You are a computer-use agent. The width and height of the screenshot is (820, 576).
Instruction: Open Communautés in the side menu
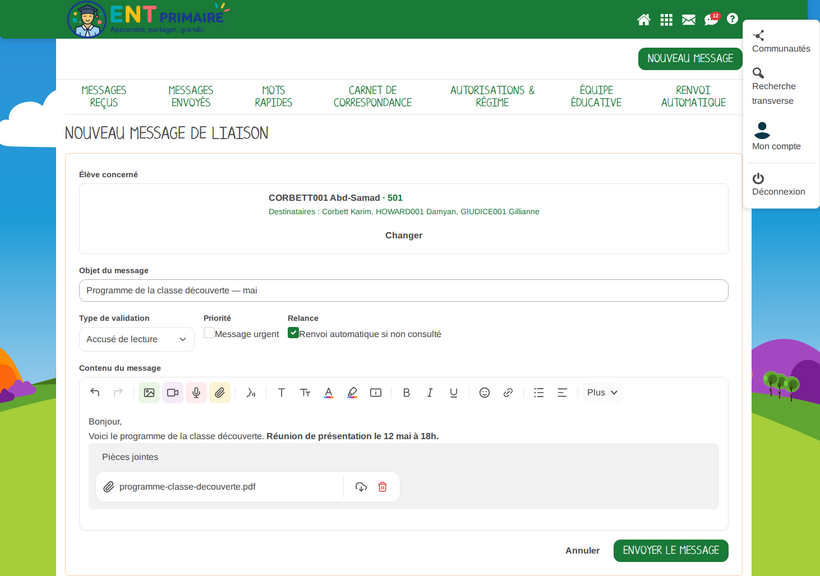coord(781,42)
